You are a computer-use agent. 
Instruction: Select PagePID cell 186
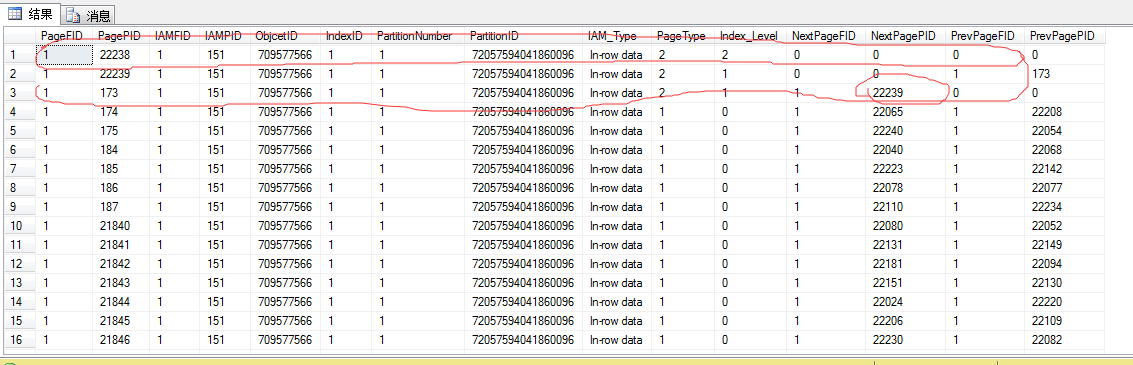pos(121,188)
